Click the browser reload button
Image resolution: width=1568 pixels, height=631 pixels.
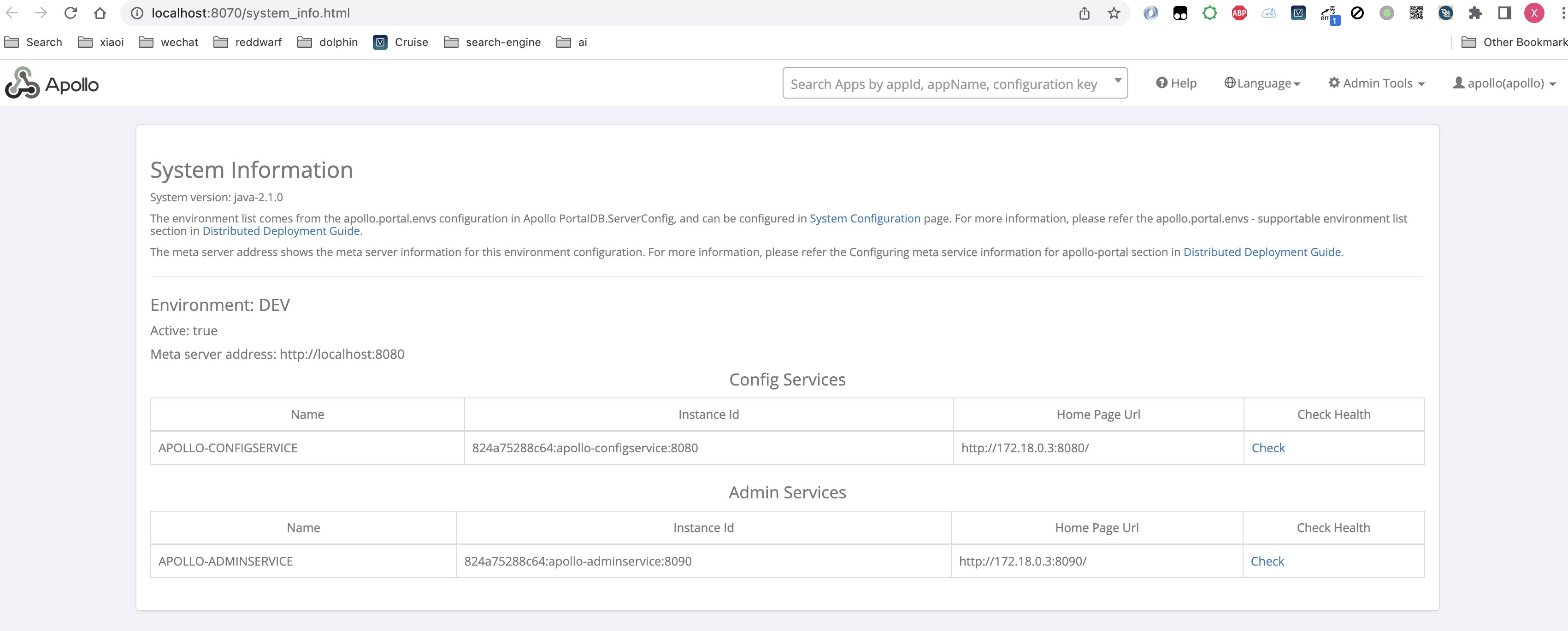pyautogui.click(x=71, y=13)
